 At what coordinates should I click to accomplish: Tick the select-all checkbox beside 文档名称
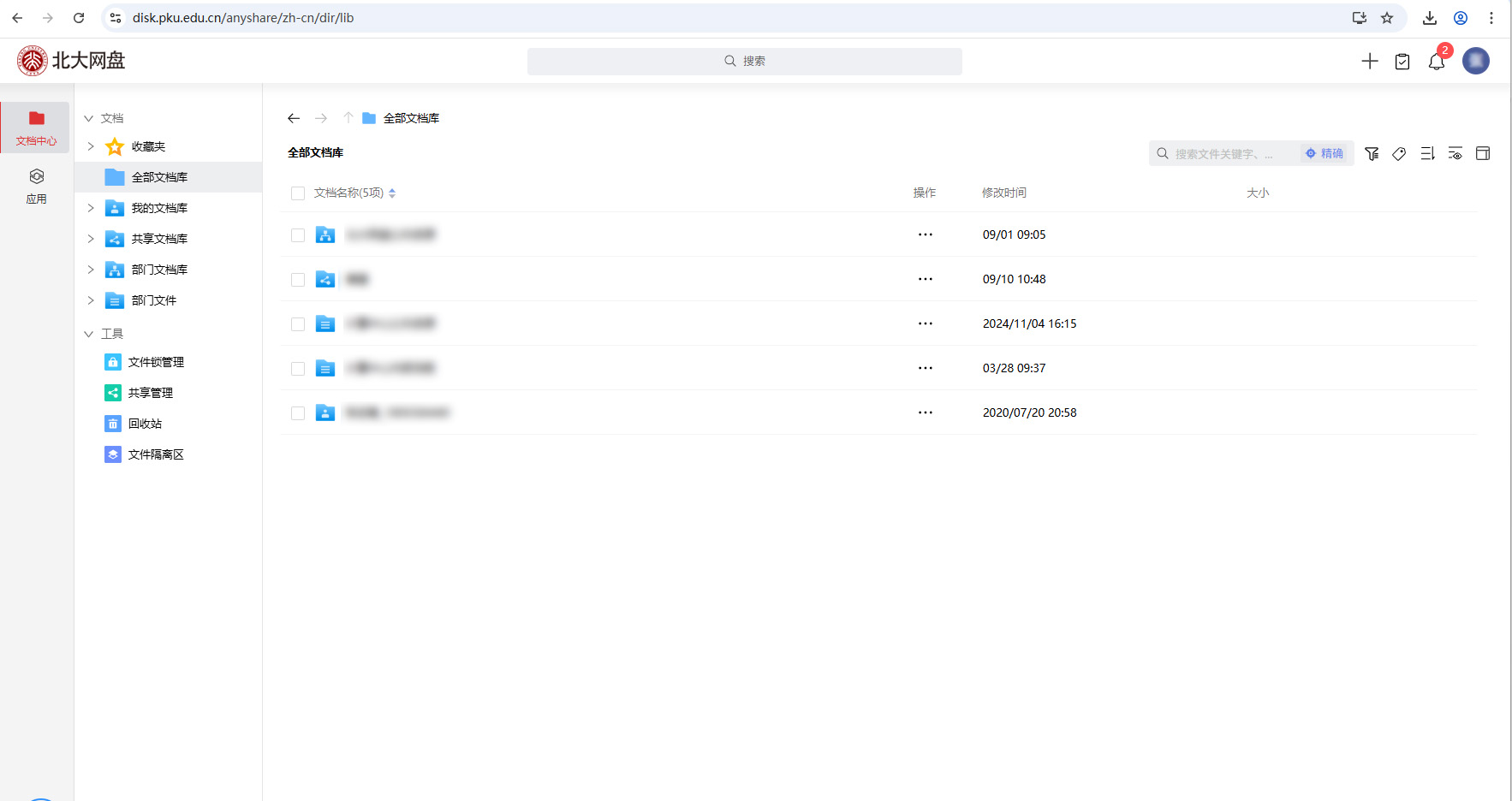298,193
